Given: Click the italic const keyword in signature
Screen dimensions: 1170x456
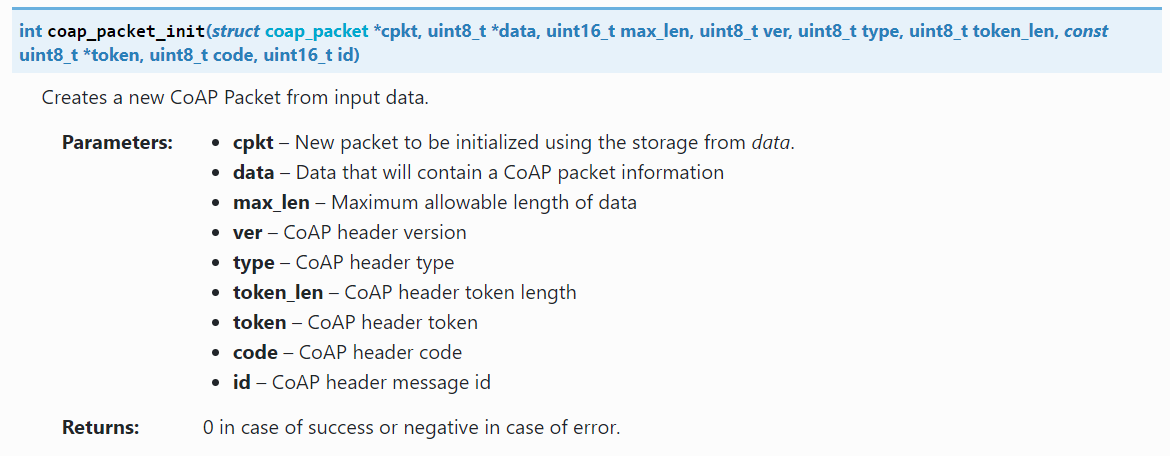Looking at the screenshot, I should pyautogui.click(x=1085, y=31).
